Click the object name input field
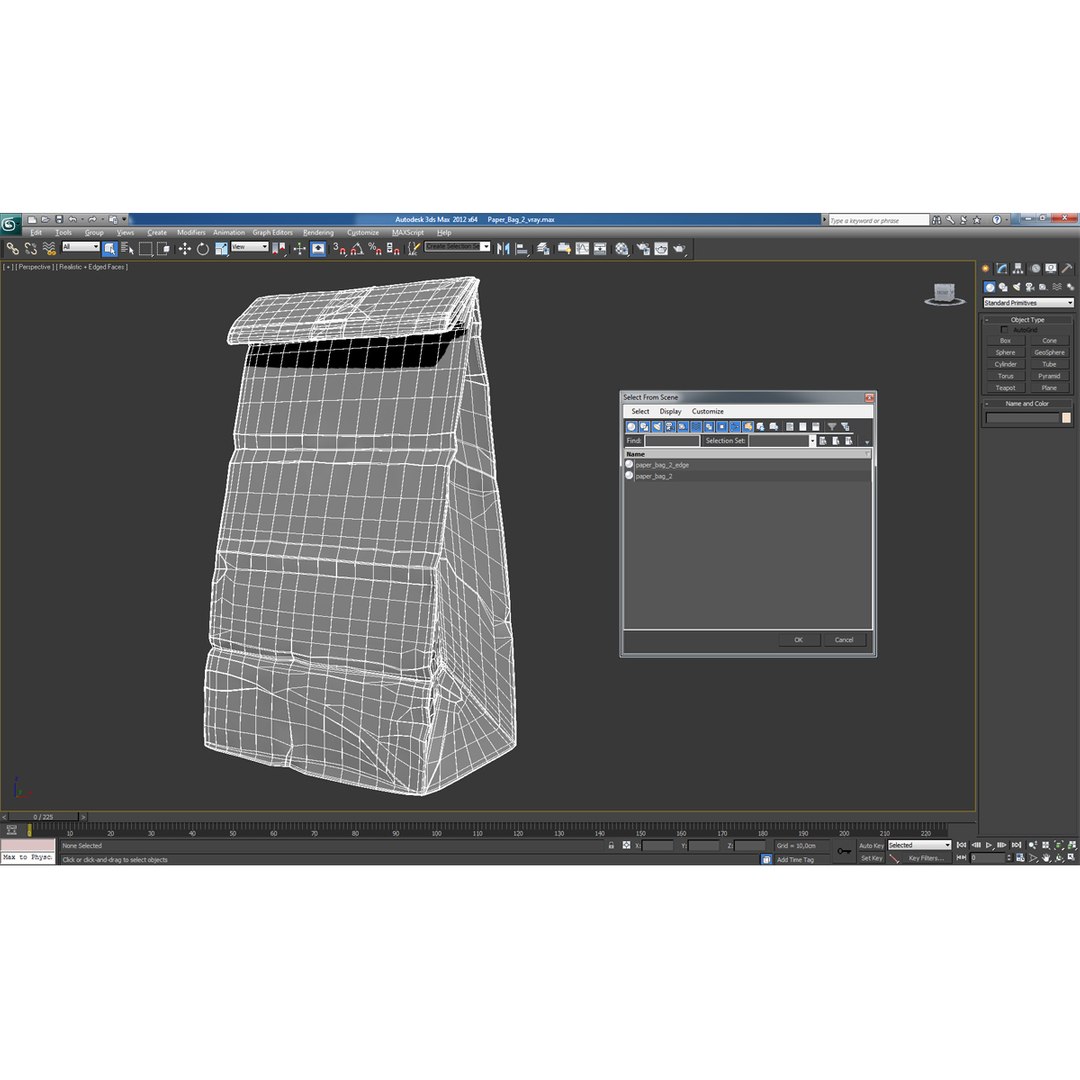Screen dimensions: 1080x1080 (x=1022, y=418)
